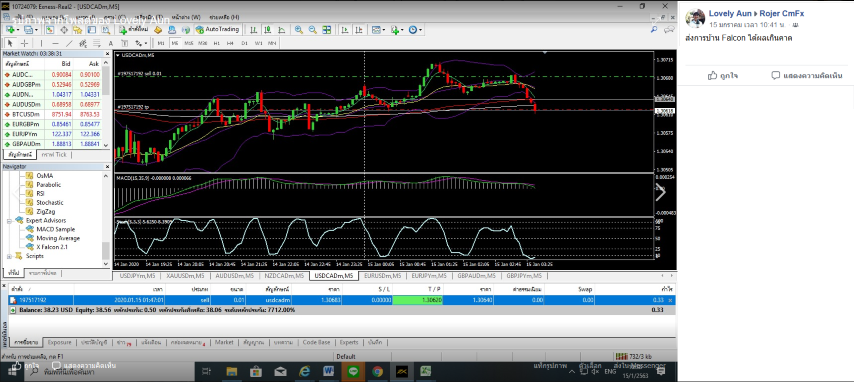The width and height of the screenshot is (854, 382).
Task: Select the Trendline drawing tool
Action: [69, 43]
